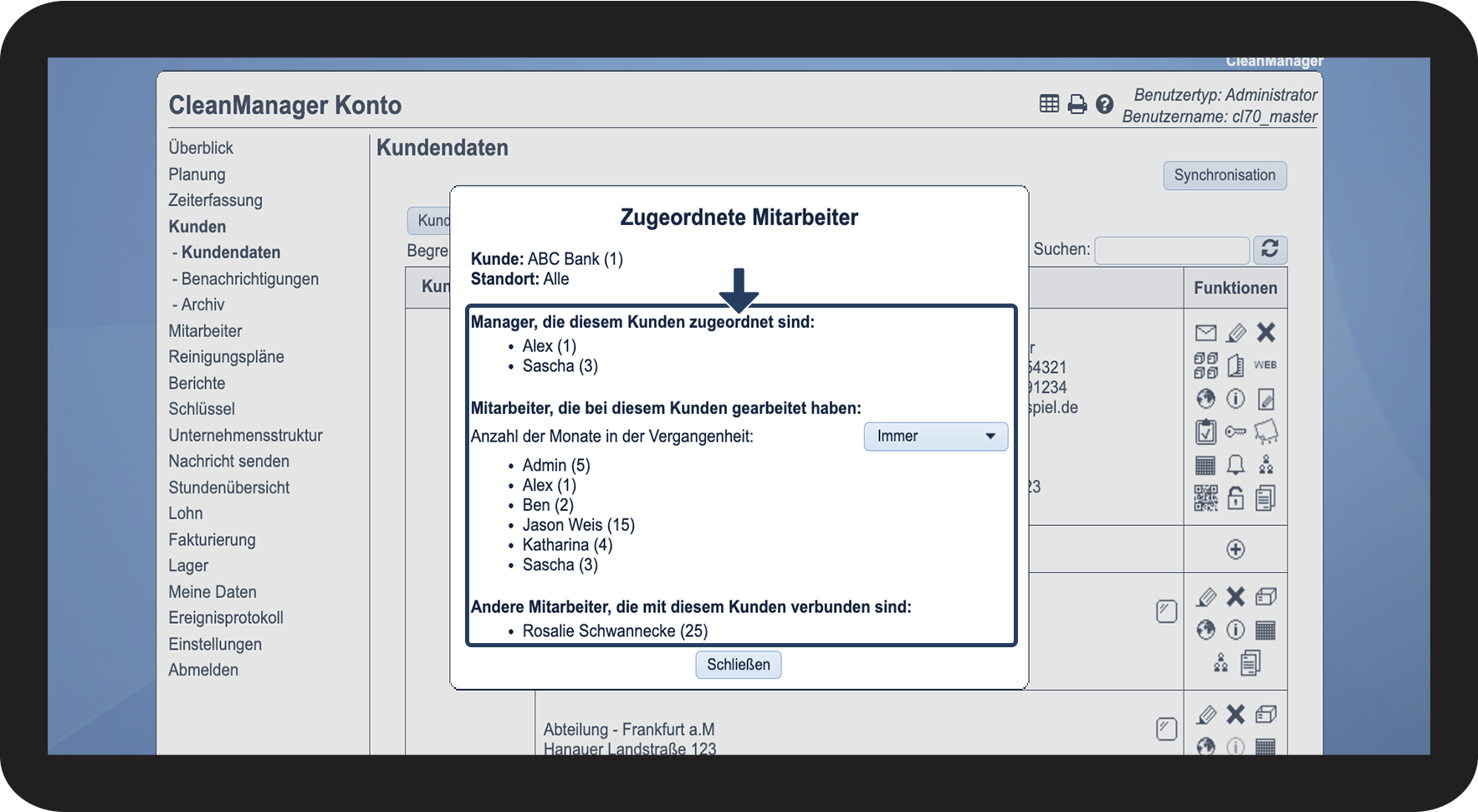Go to Reinigungspläne in sidebar
The width and height of the screenshot is (1478, 812).
[x=226, y=357]
